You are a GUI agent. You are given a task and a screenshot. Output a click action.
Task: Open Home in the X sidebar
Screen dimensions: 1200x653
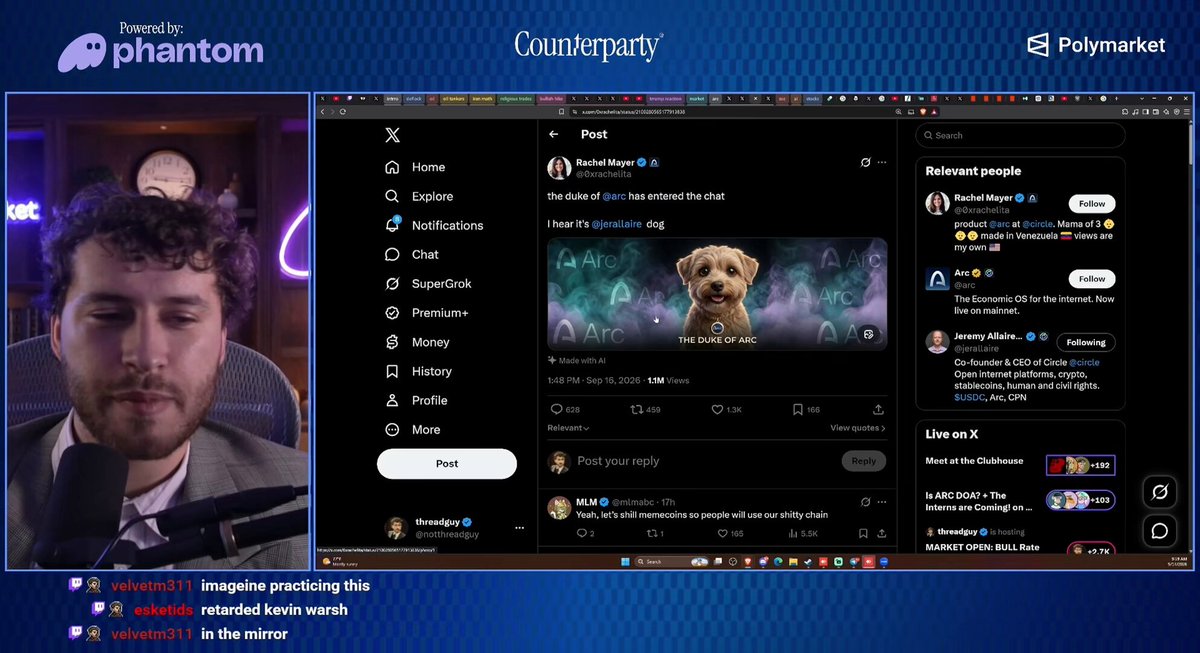(x=415, y=167)
